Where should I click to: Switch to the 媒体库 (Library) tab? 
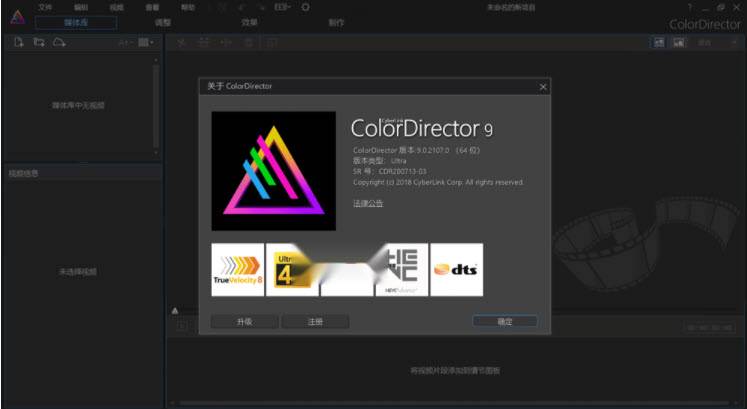[76, 23]
